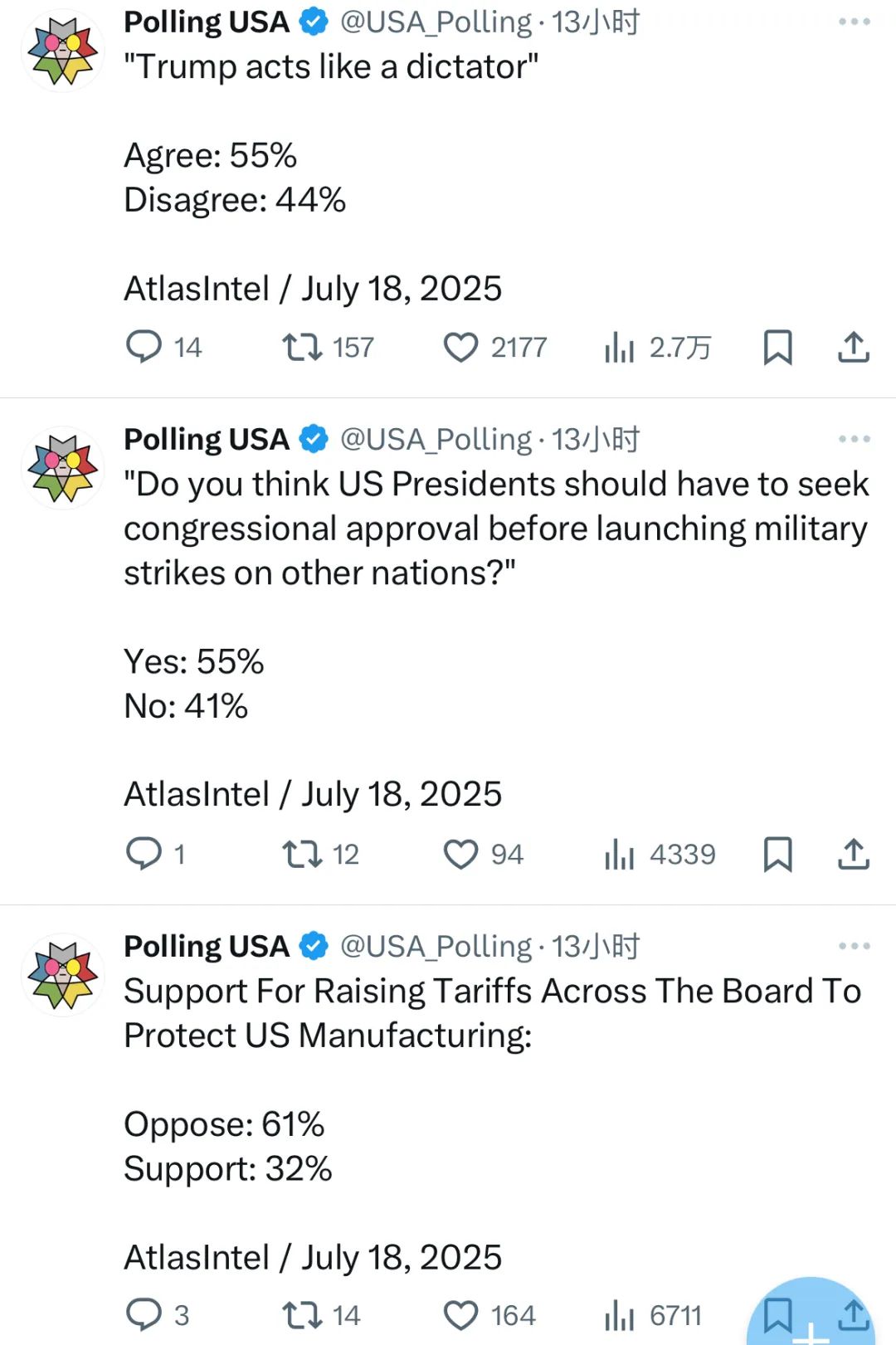Like the tweet with 94 likes
Image resolution: width=896 pixels, height=1345 pixels.
[x=460, y=854]
